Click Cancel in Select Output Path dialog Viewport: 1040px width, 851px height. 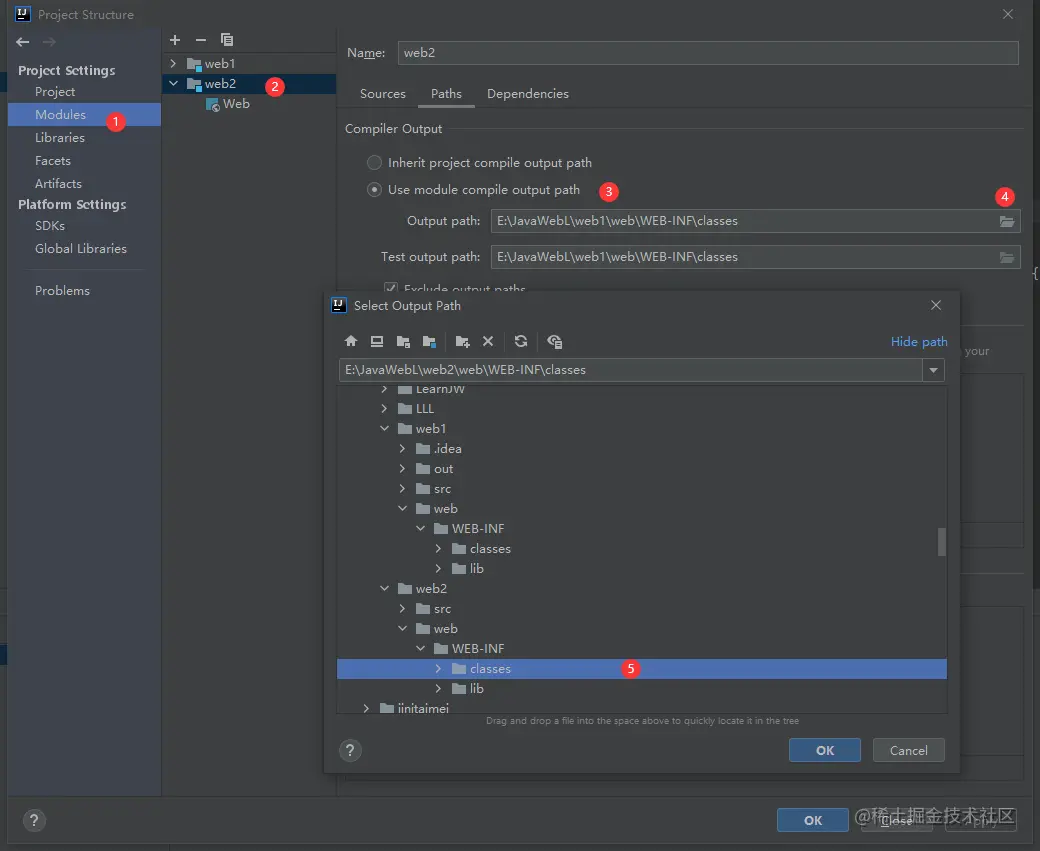point(909,750)
